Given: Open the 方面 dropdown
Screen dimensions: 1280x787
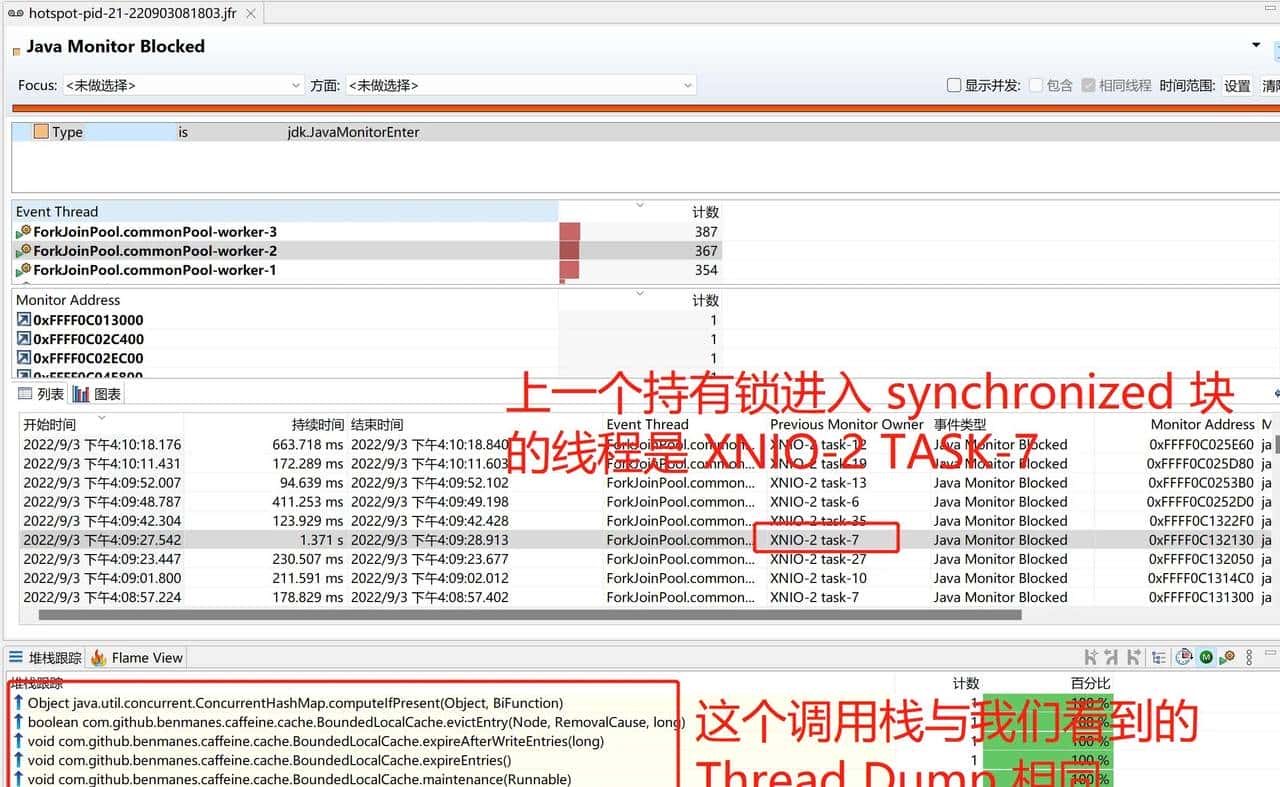Looking at the screenshot, I should [x=520, y=86].
